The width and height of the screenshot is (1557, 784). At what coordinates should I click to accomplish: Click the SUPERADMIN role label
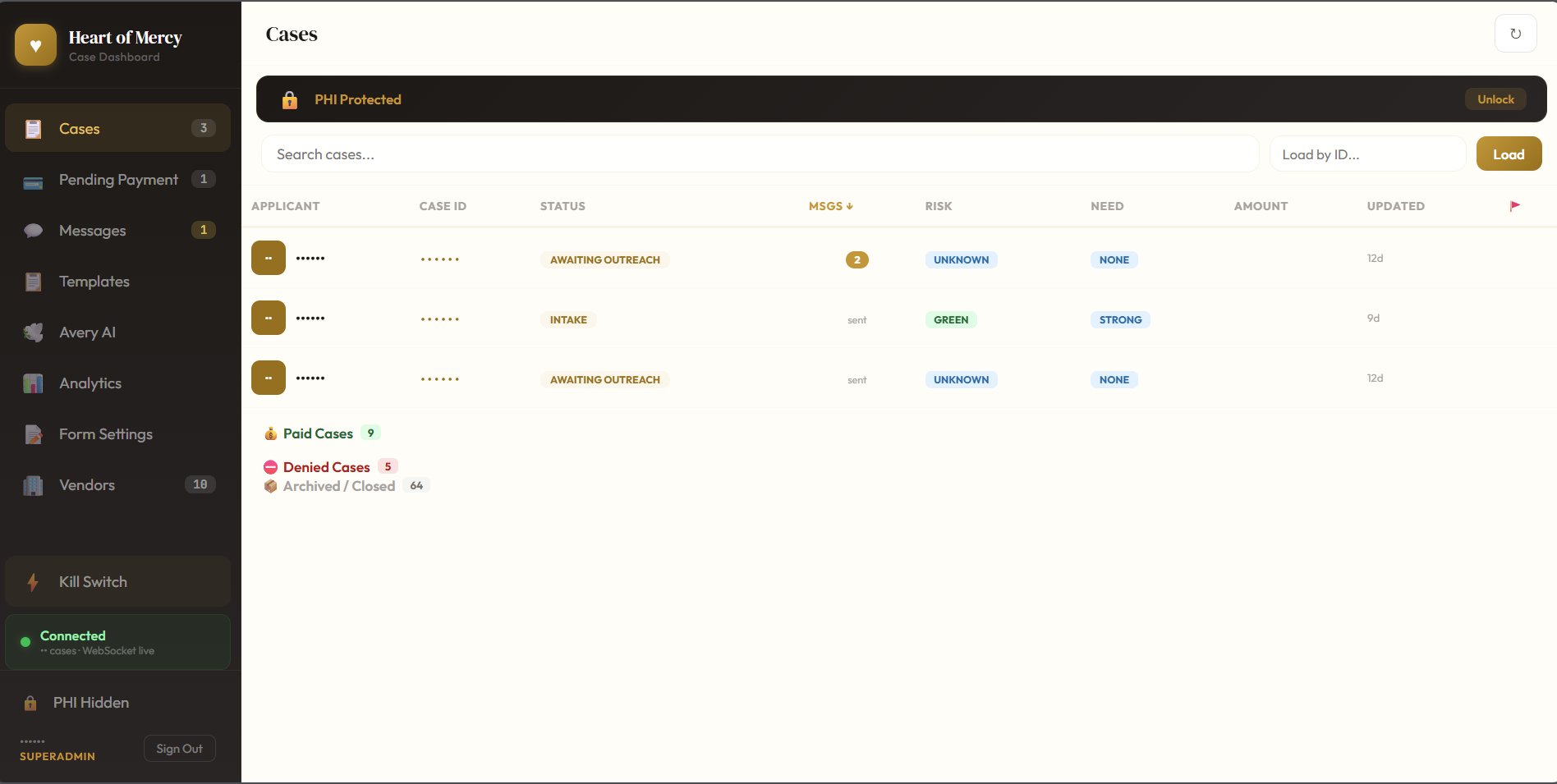coord(57,757)
